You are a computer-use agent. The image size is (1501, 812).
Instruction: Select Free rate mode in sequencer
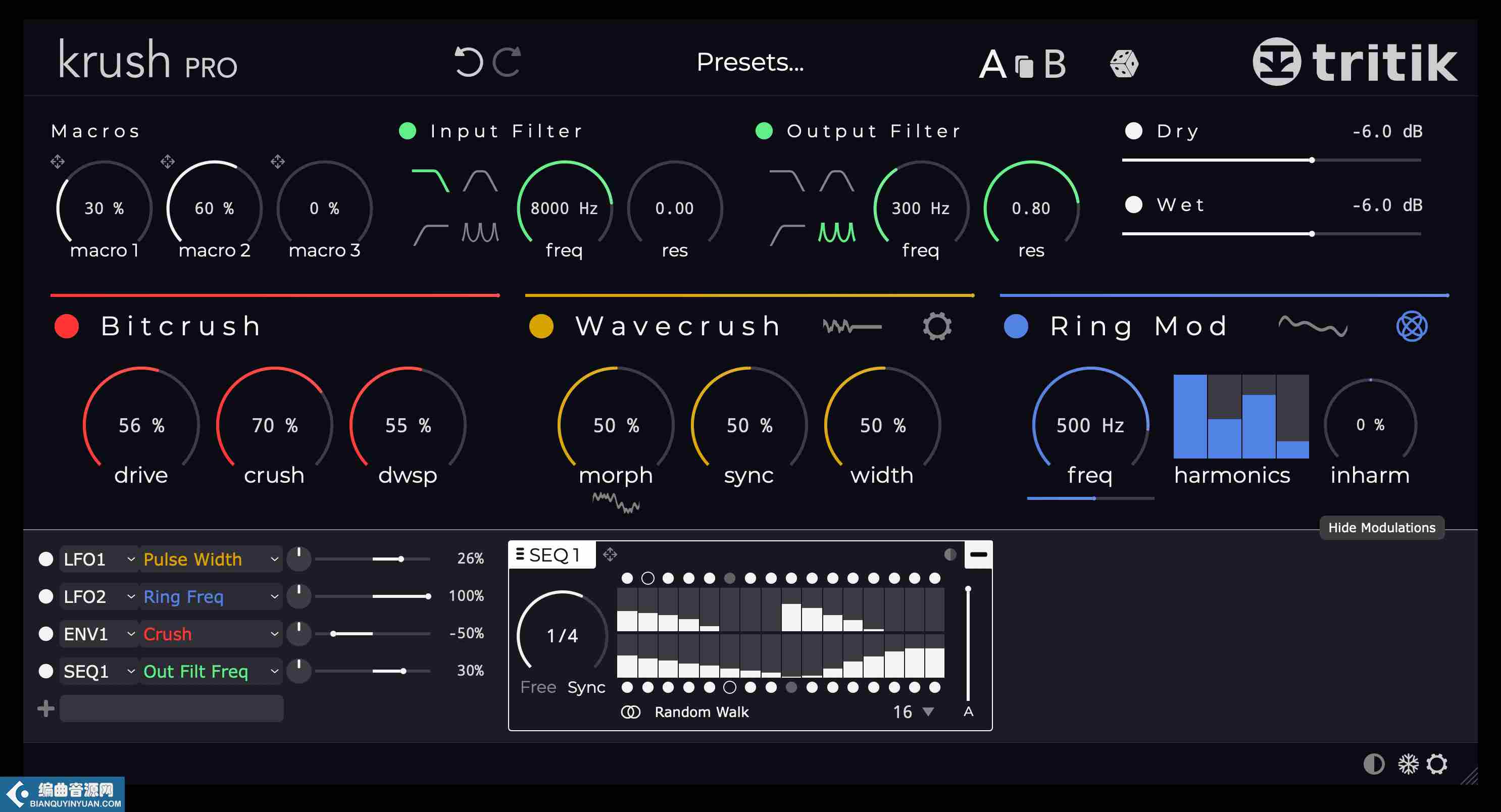point(538,687)
